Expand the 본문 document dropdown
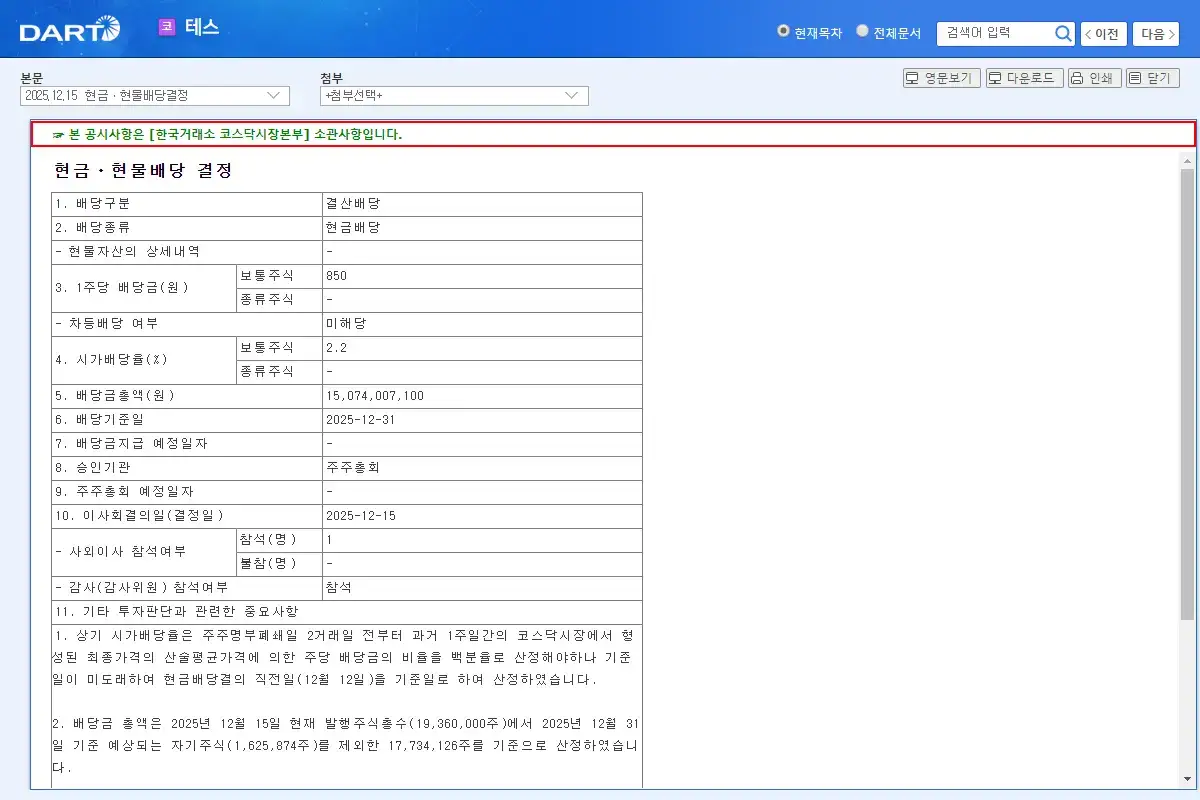The height and width of the screenshot is (800, 1200). [155, 95]
